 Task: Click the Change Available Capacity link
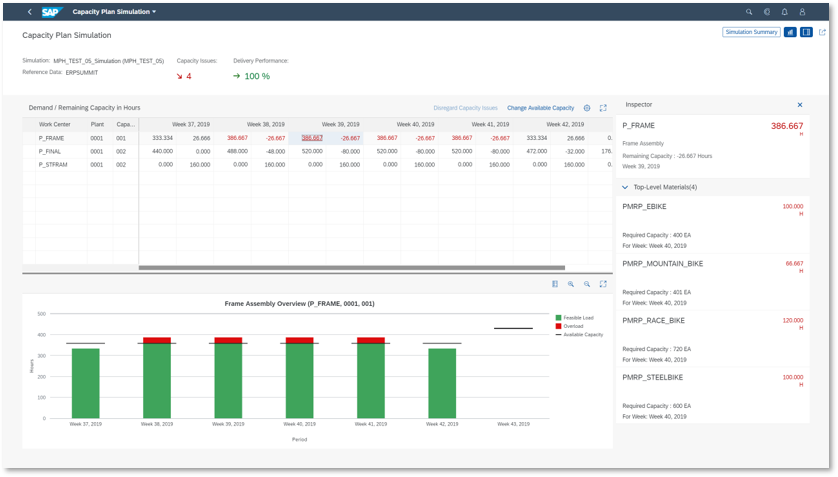[540, 108]
